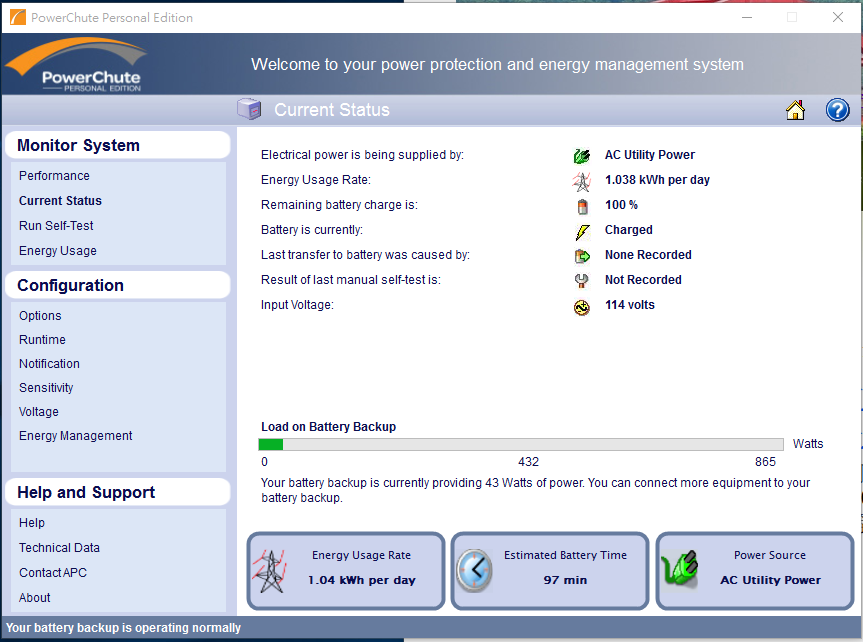Click the transfer arrow icon beside None Recorded
Screen dimensions: 863x642
[x=582, y=256]
